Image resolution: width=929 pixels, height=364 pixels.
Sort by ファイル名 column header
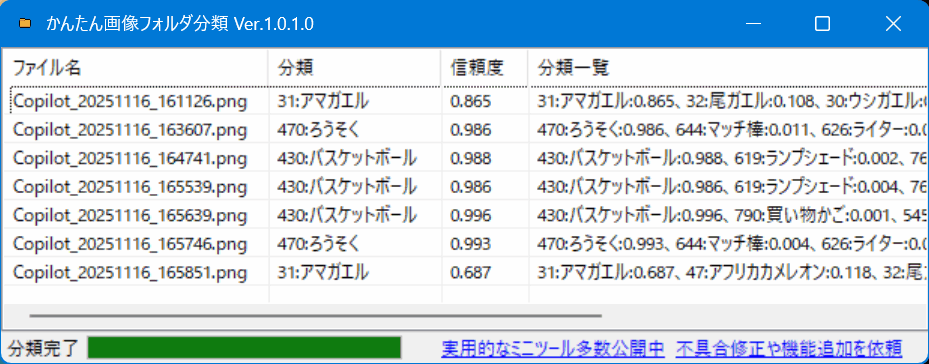point(136,68)
